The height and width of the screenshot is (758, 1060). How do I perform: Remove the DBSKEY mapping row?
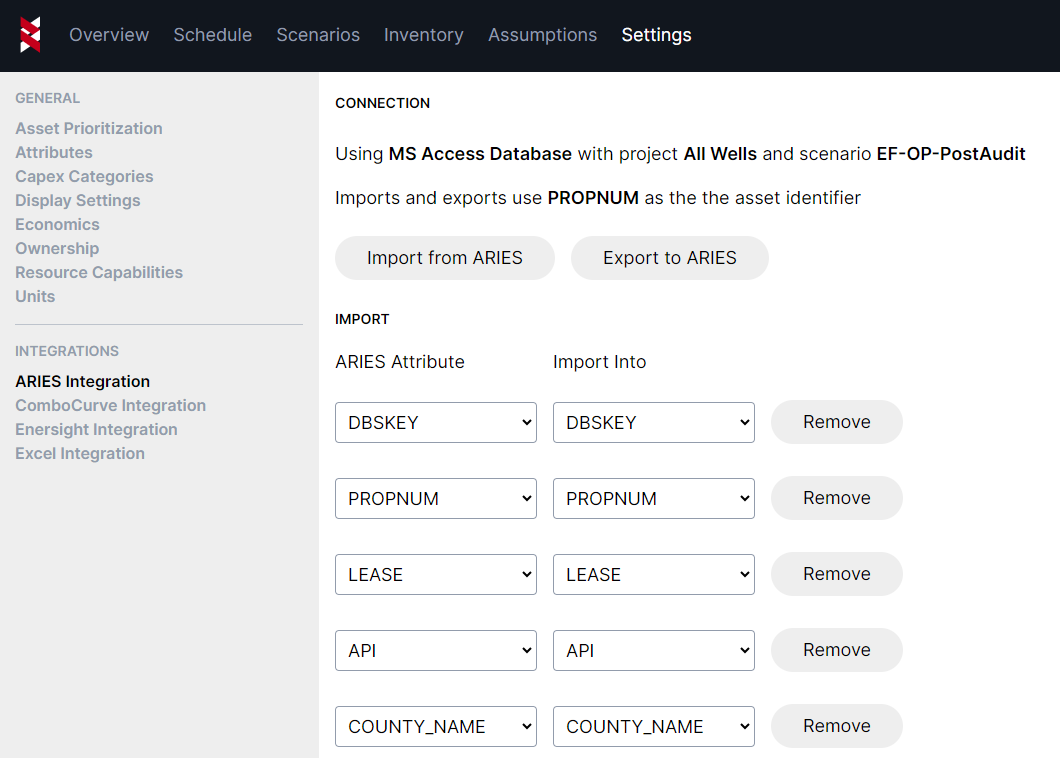click(836, 422)
